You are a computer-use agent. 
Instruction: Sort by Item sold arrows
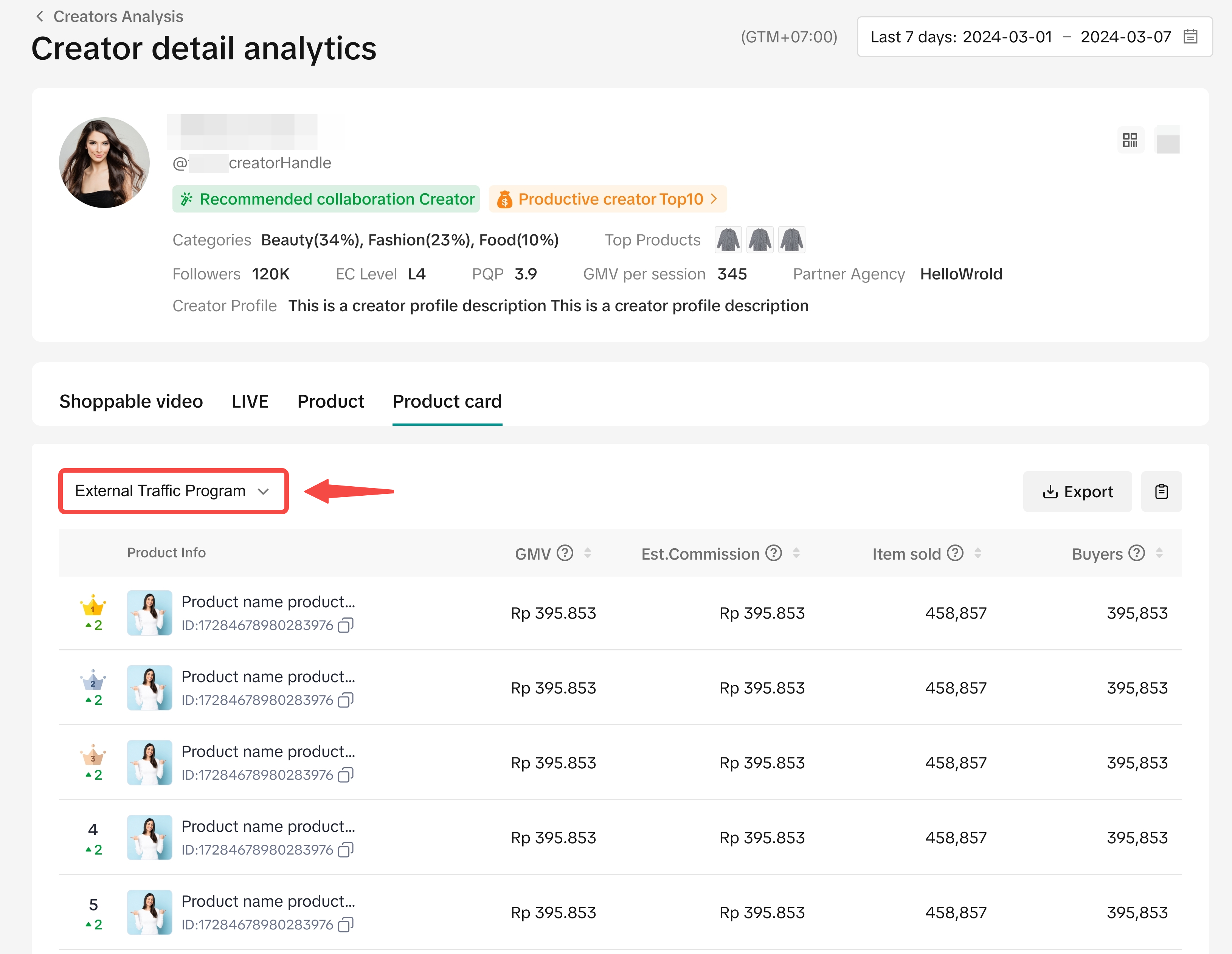click(978, 553)
